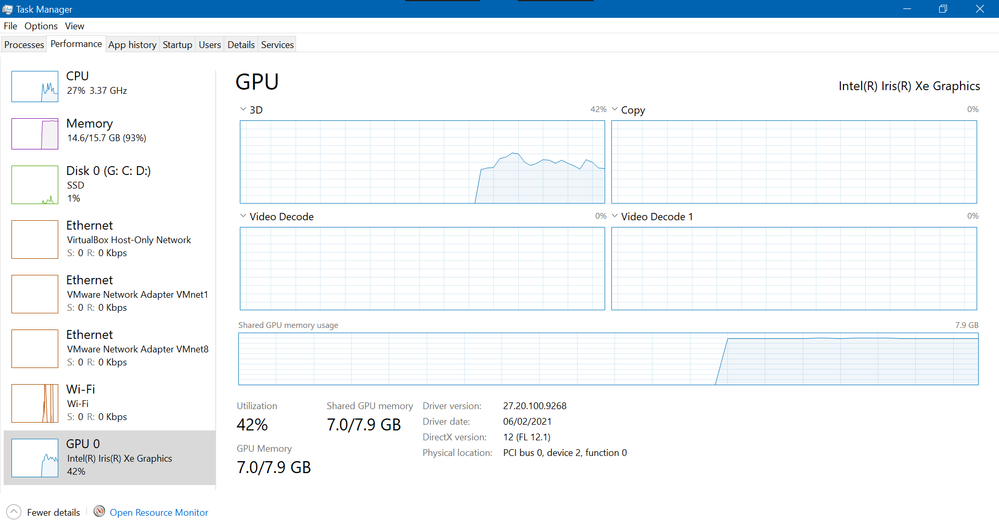Viewport: 999px width, 531px height.
Task: Click the Video Decode graph area
Action: pyautogui.click(x=422, y=268)
